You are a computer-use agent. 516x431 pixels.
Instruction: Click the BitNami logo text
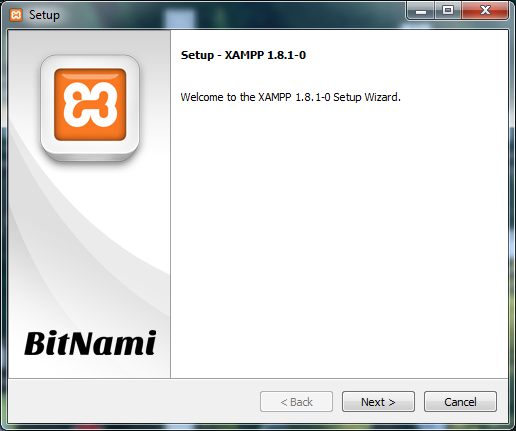click(x=90, y=343)
